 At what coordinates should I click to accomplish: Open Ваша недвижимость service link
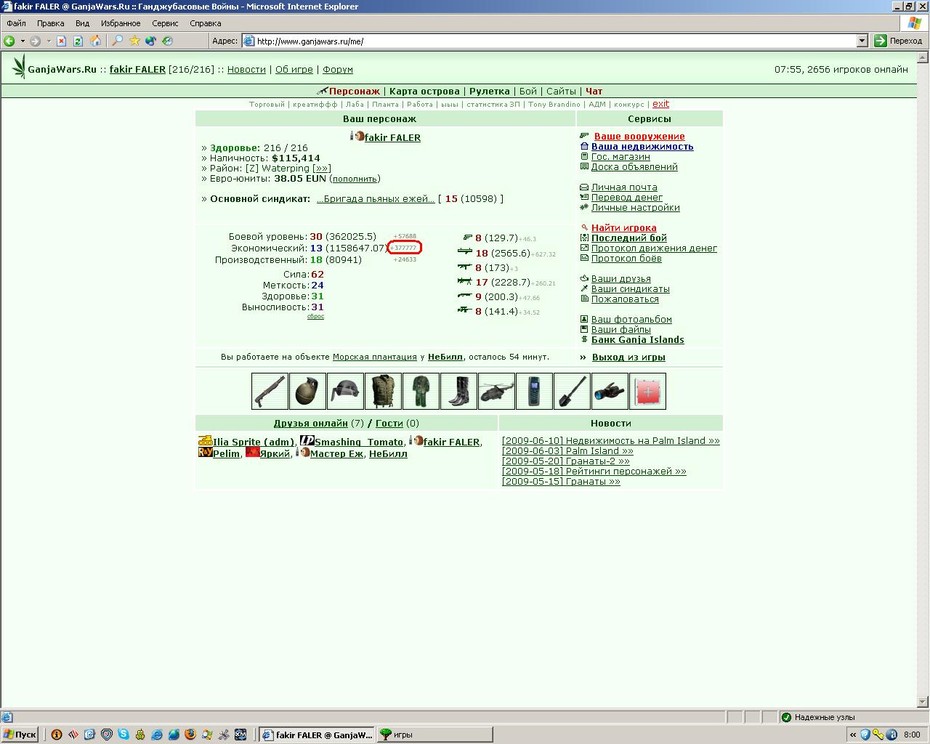pyautogui.click(x=642, y=147)
